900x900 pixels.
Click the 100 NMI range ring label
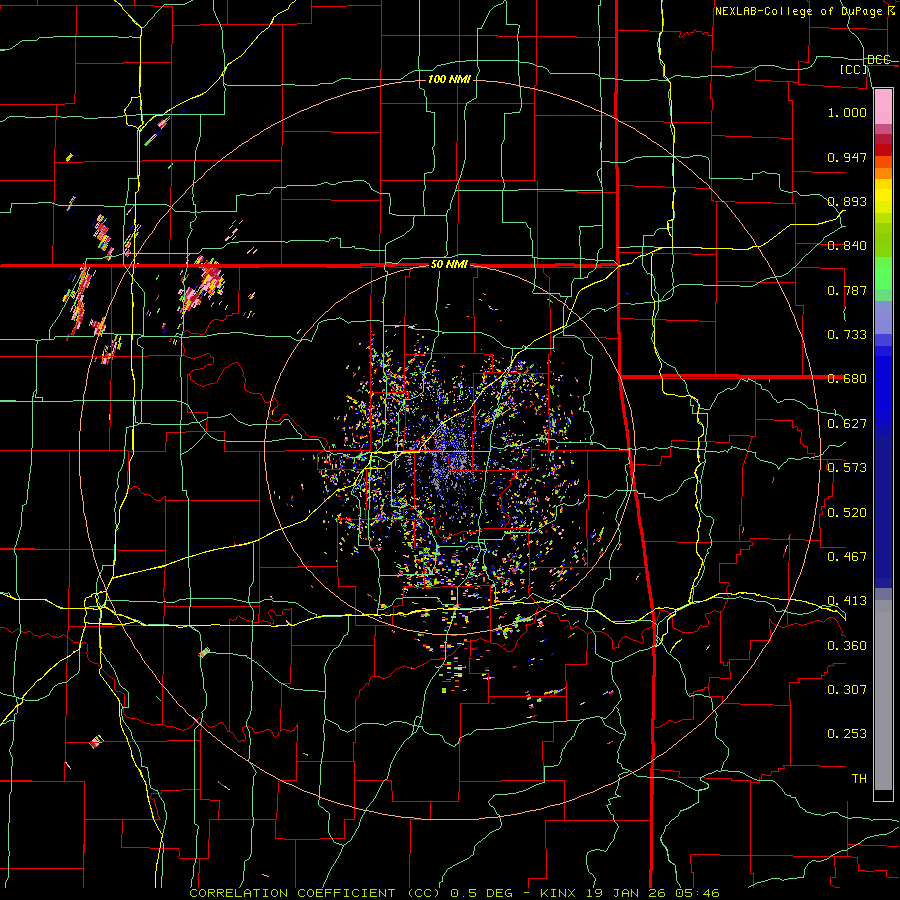pos(449,79)
